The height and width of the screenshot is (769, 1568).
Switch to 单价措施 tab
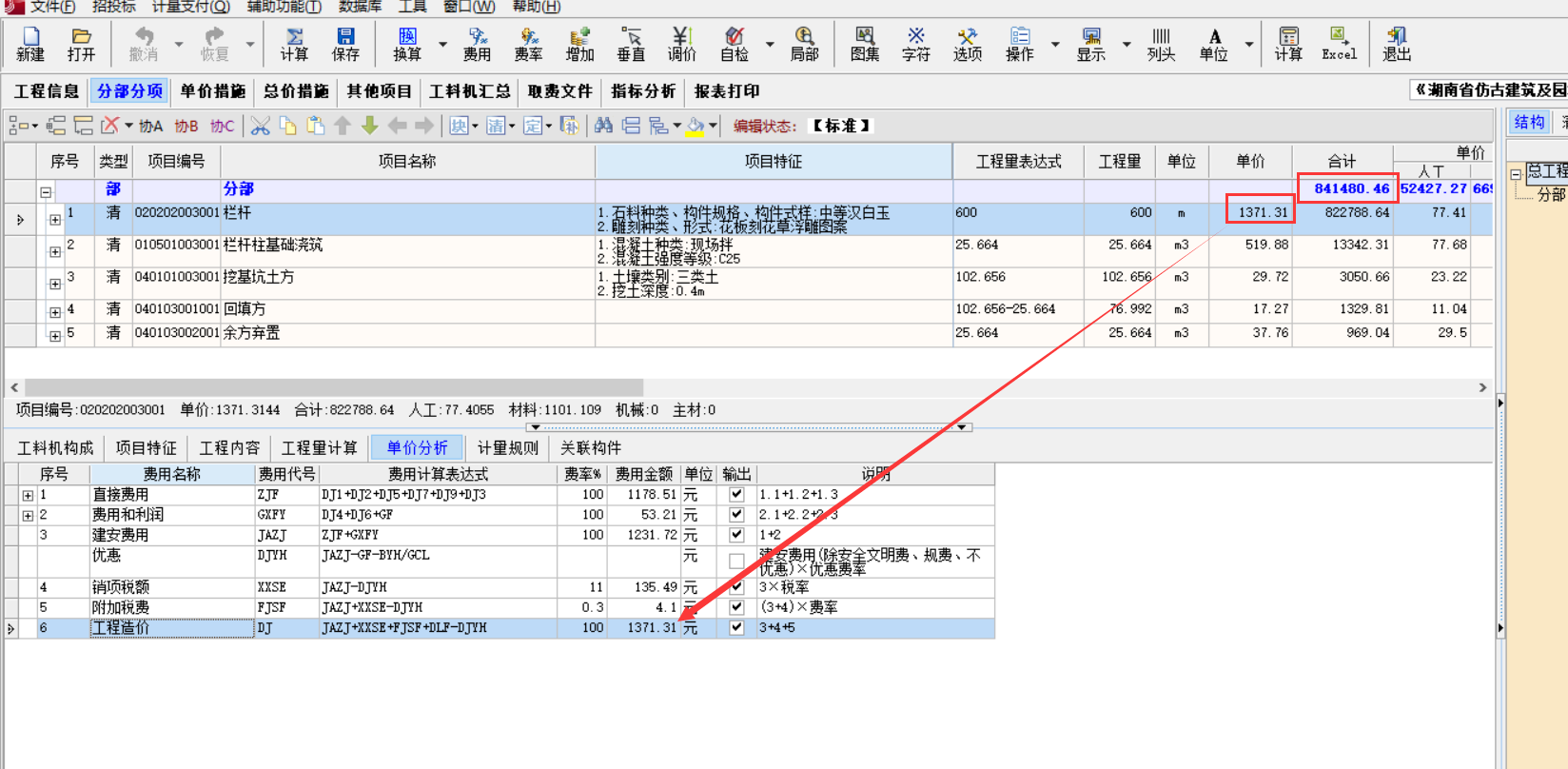coord(213,91)
